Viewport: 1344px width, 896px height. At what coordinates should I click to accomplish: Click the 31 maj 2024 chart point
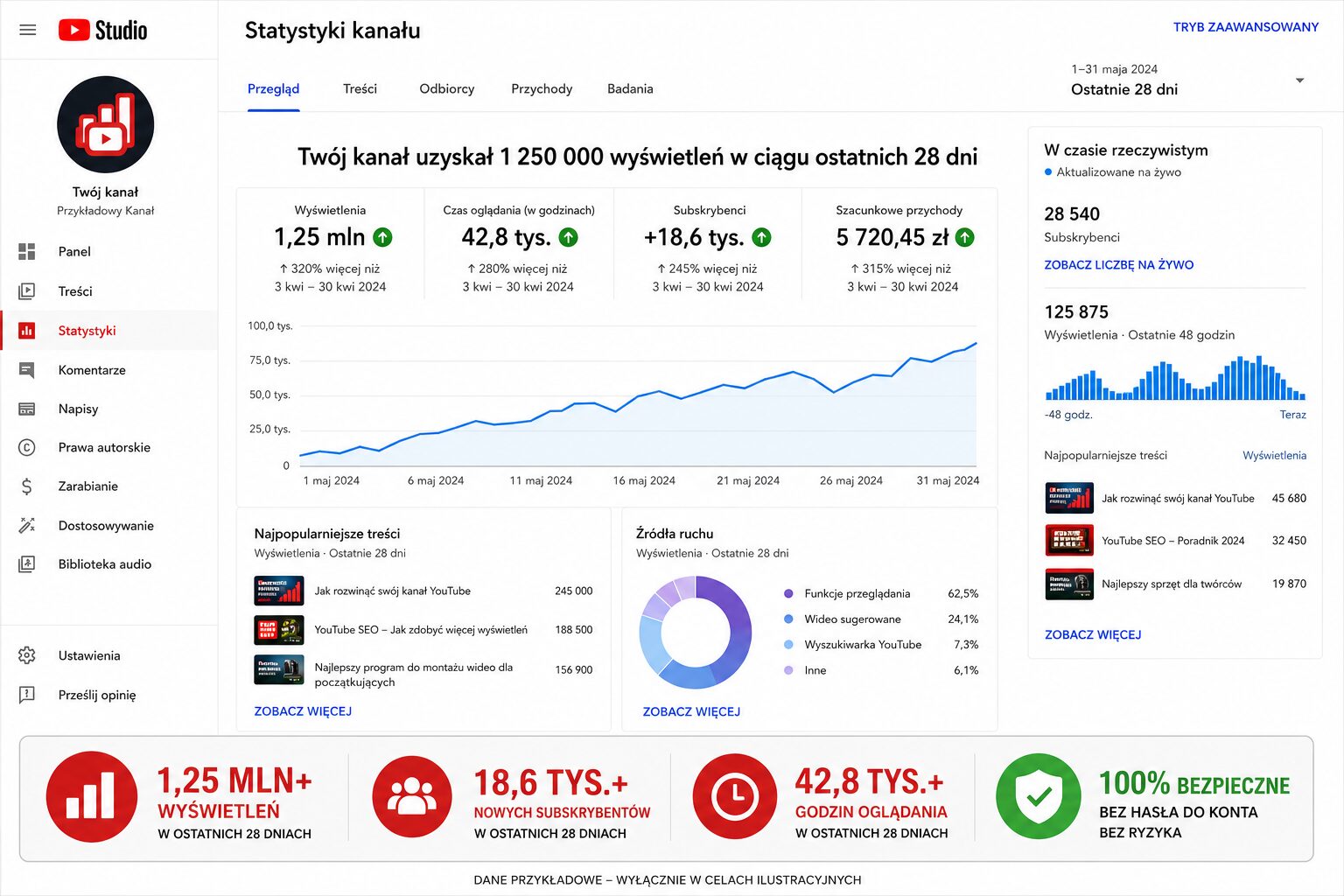976,343
